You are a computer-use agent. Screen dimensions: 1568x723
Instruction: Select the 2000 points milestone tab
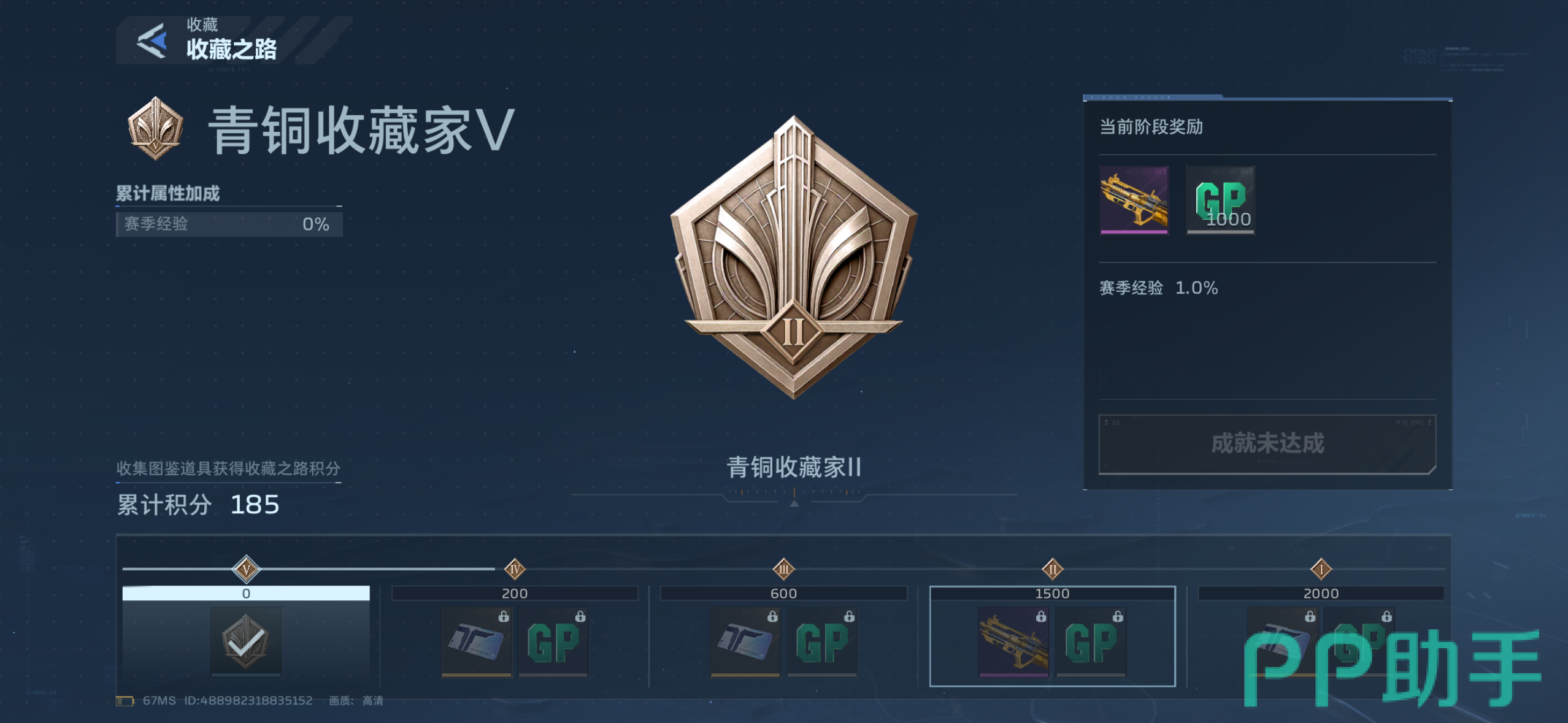coord(1321,593)
